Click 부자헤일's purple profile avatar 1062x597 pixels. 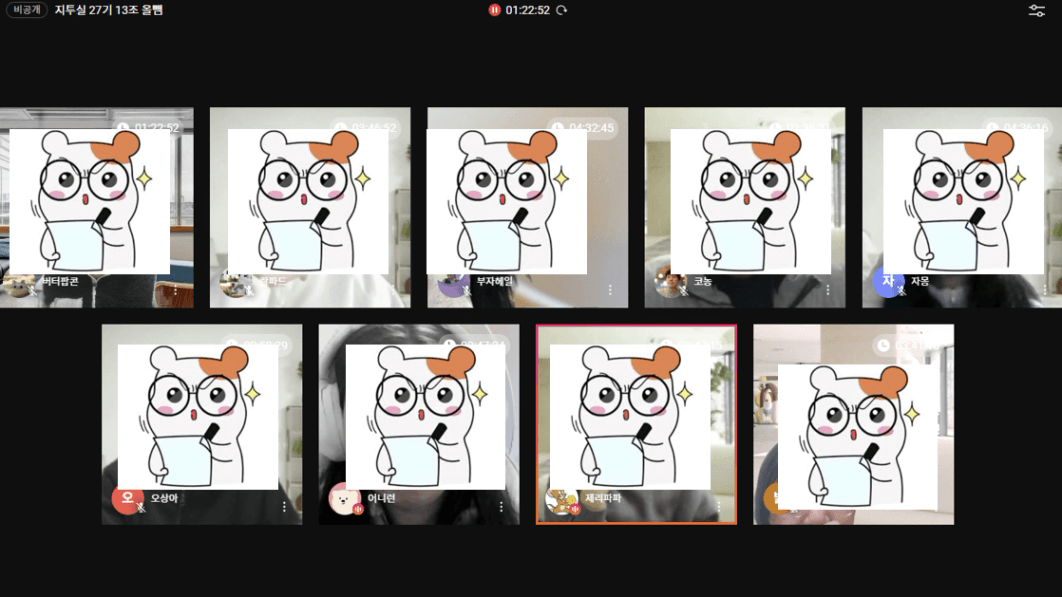[452, 285]
